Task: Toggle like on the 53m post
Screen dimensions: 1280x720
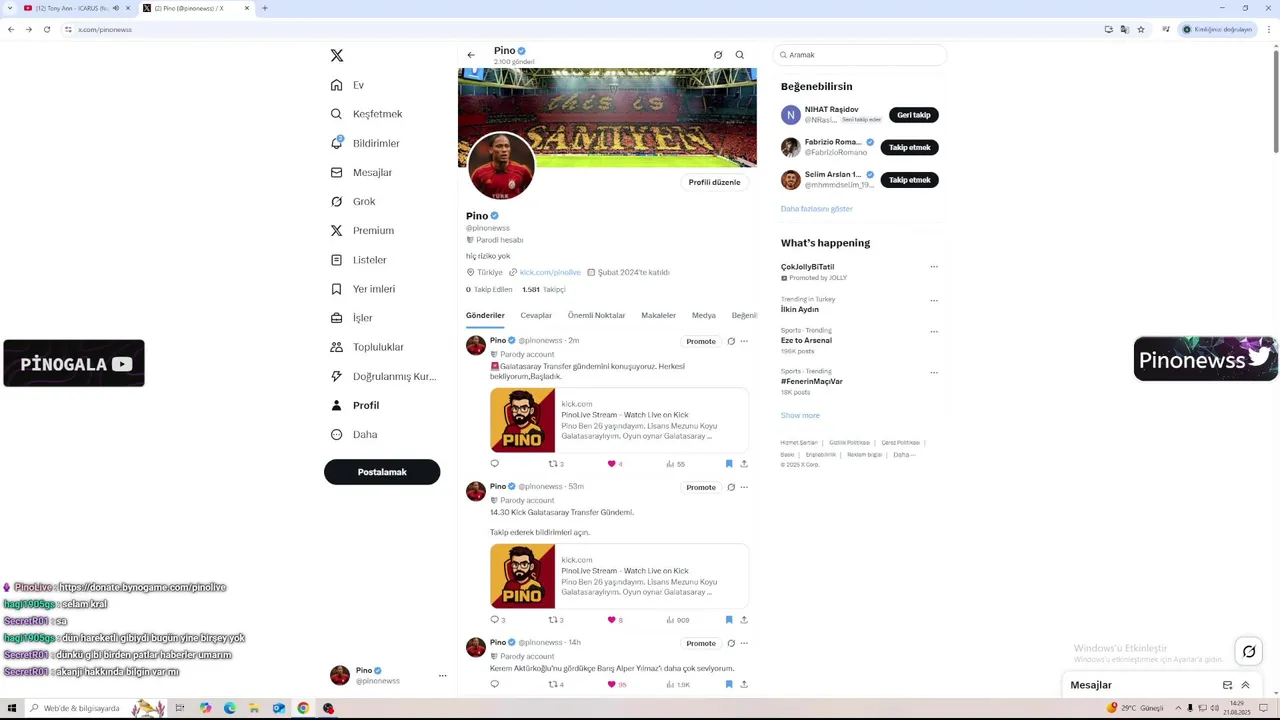Action: click(x=611, y=620)
